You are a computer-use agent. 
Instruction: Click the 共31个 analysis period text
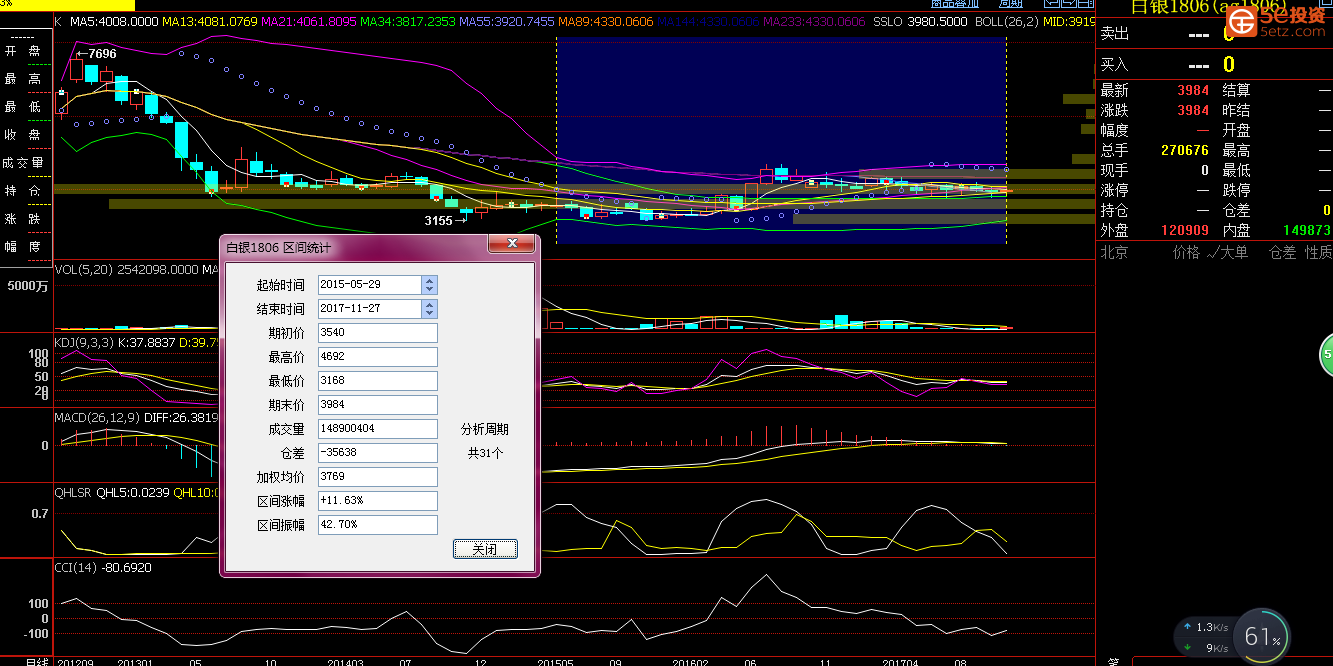click(x=485, y=453)
